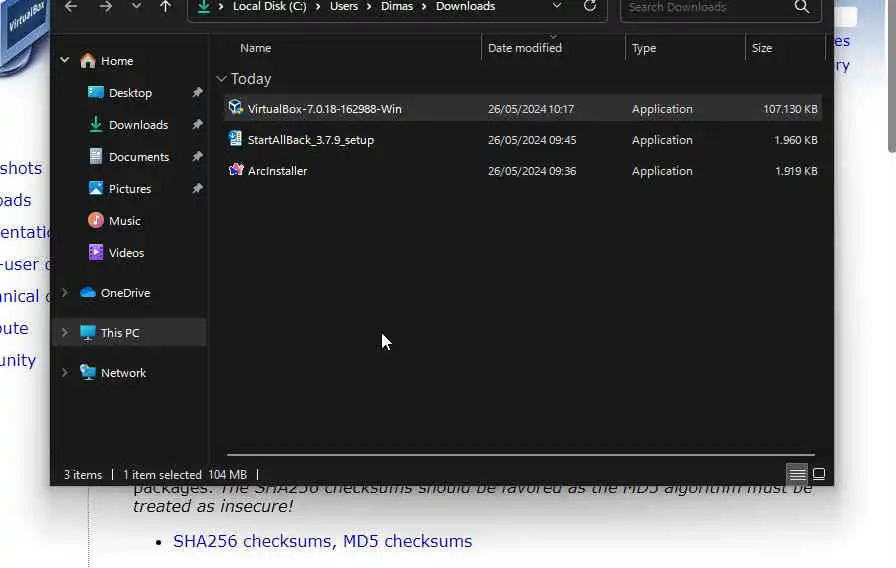The image size is (896, 568).
Task: Click date 26/05/2024 09:45 cell
Action: [532, 140]
